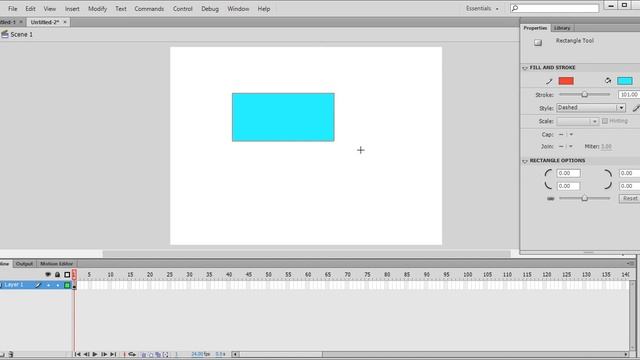Open the View menu
Image resolution: width=640 pixels, height=360 pixels.
[49, 9]
